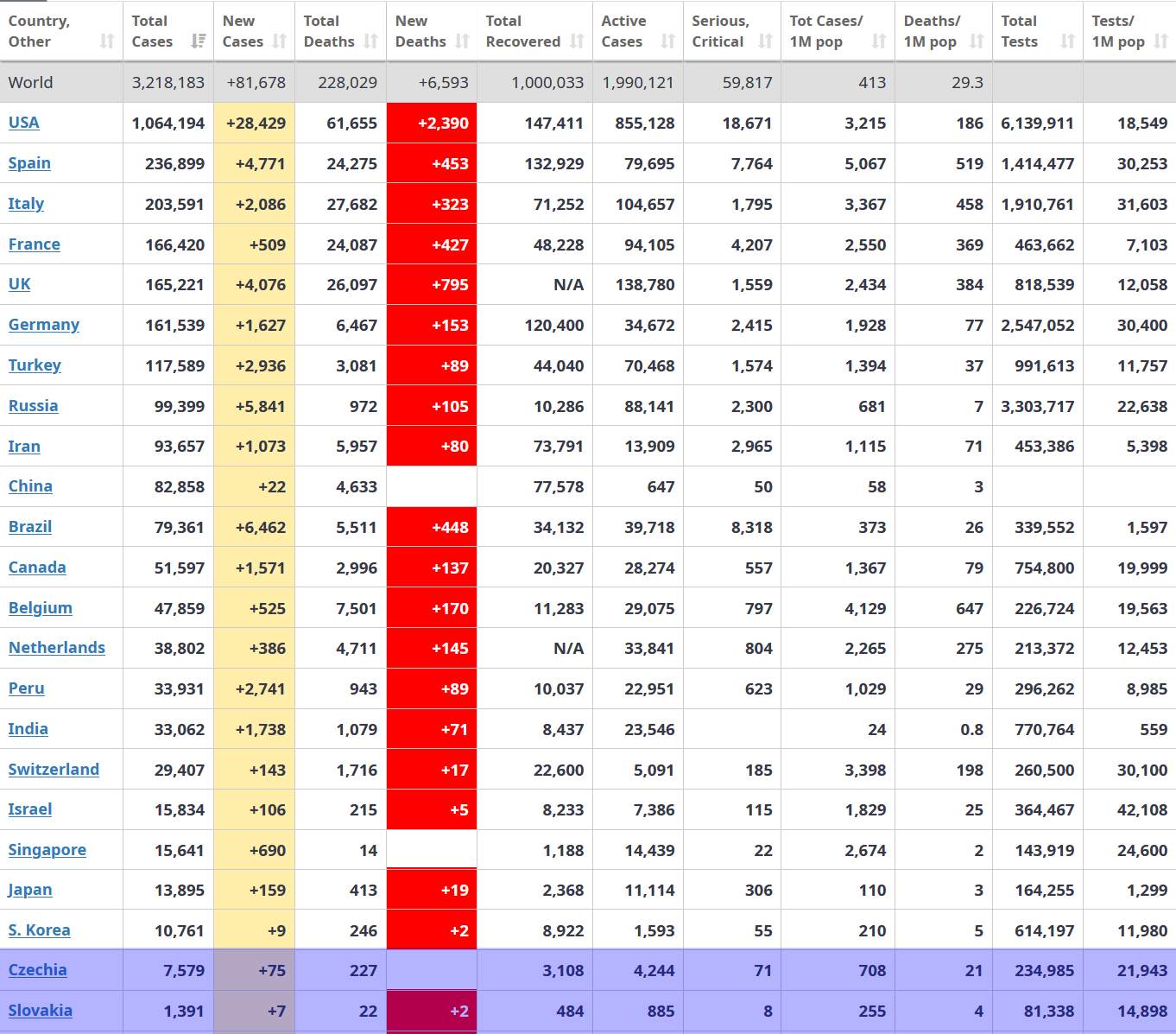This screenshot has height=1034, width=1176.
Task: Sort by Tot Cases/1M pop icon
Action: [879, 41]
